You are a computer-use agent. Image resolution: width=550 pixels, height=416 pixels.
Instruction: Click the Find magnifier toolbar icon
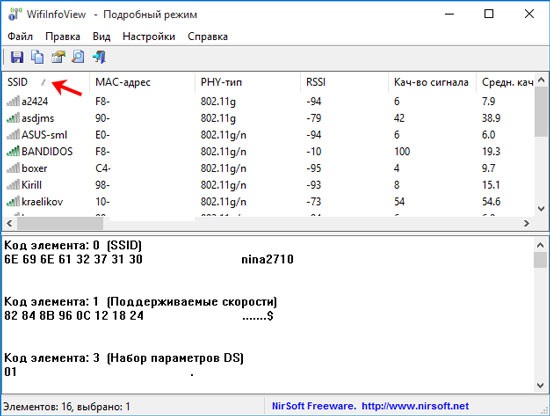[78, 56]
